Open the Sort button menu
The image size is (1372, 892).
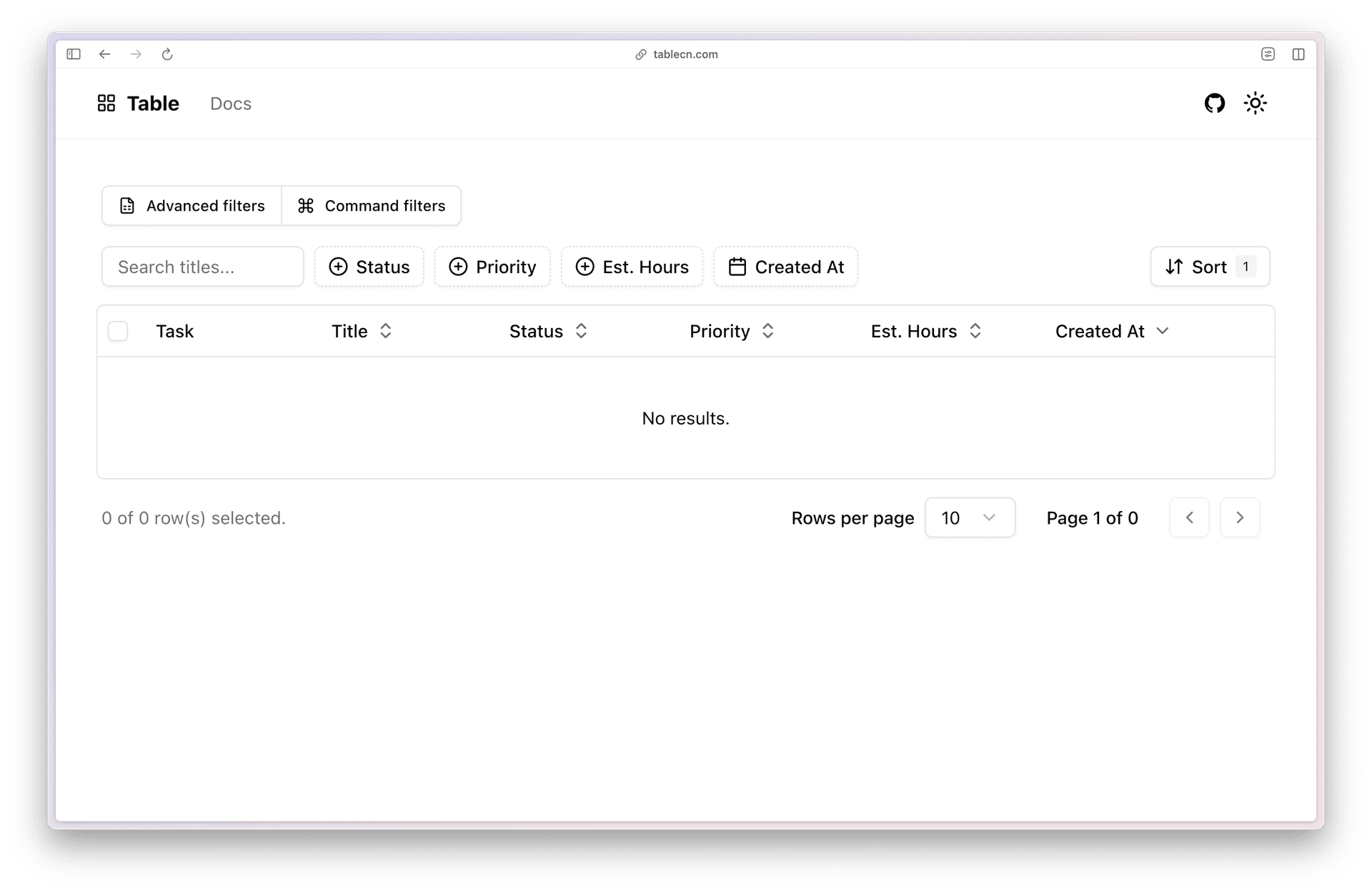[x=1209, y=267]
